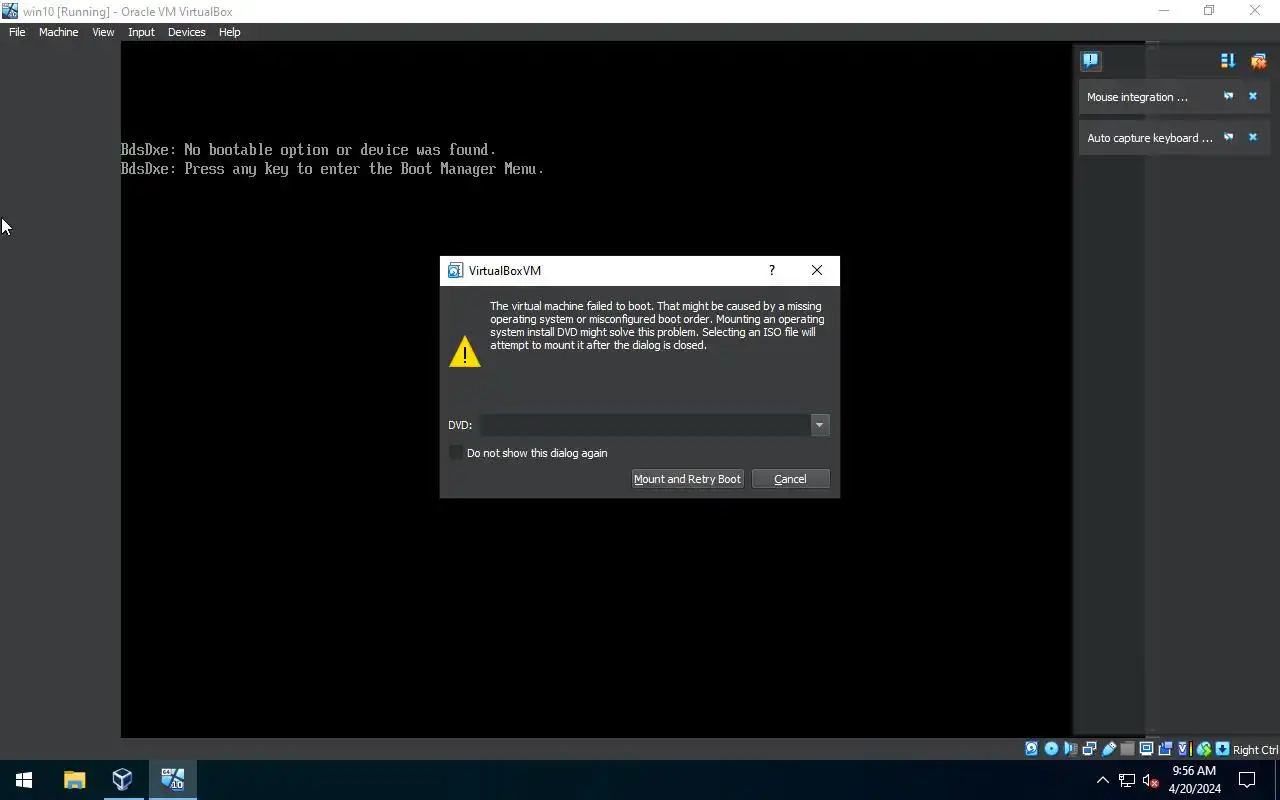
Task: Show details for Mouse integration notification
Action: pos(1228,97)
